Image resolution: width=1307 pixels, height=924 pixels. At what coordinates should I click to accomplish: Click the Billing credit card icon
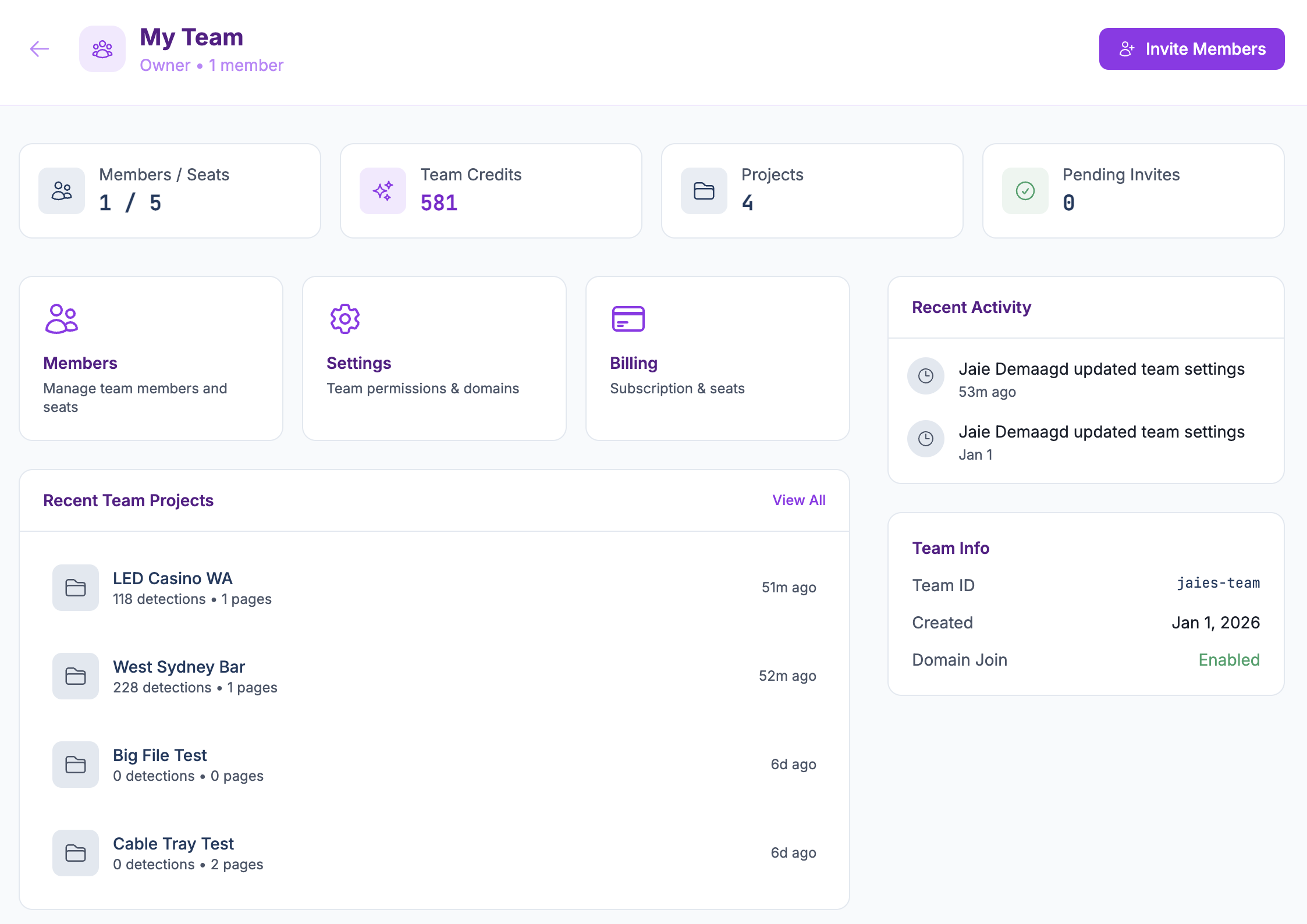coord(628,319)
